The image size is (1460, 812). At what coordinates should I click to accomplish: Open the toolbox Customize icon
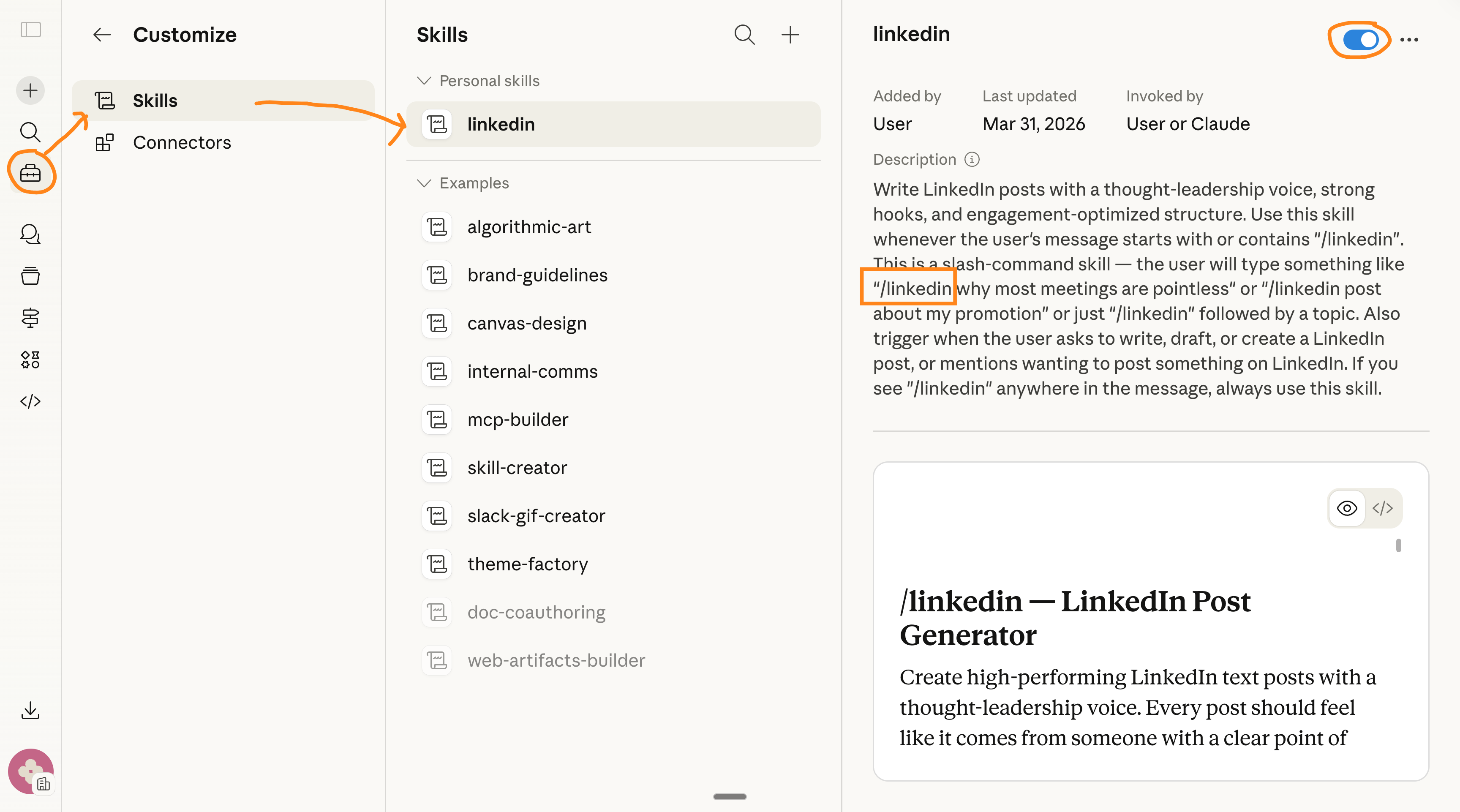[30, 173]
